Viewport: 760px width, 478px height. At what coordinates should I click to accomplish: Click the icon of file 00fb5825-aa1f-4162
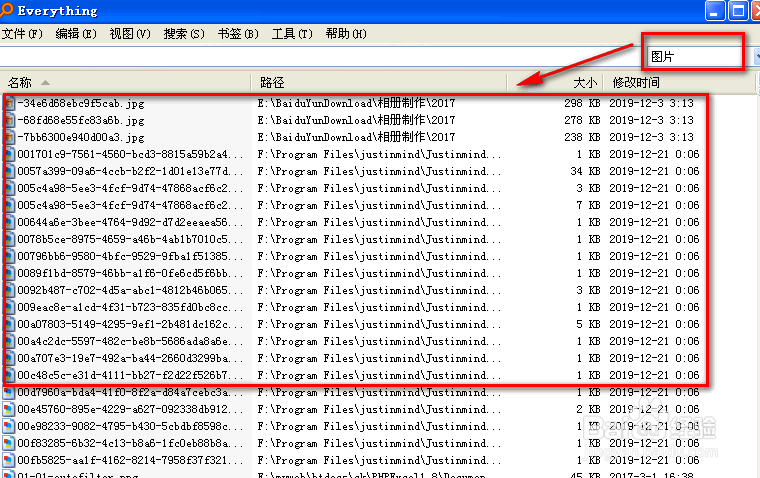coord(9,461)
